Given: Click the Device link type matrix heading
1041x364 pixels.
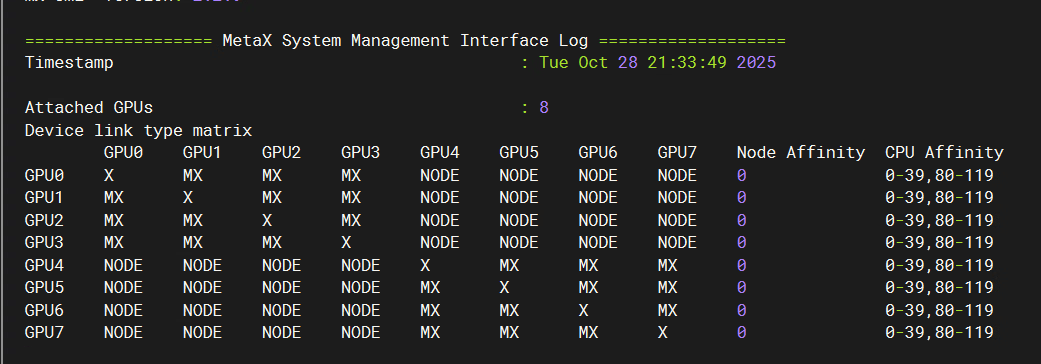Looking at the screenshot, I should (x=139, y=130).
